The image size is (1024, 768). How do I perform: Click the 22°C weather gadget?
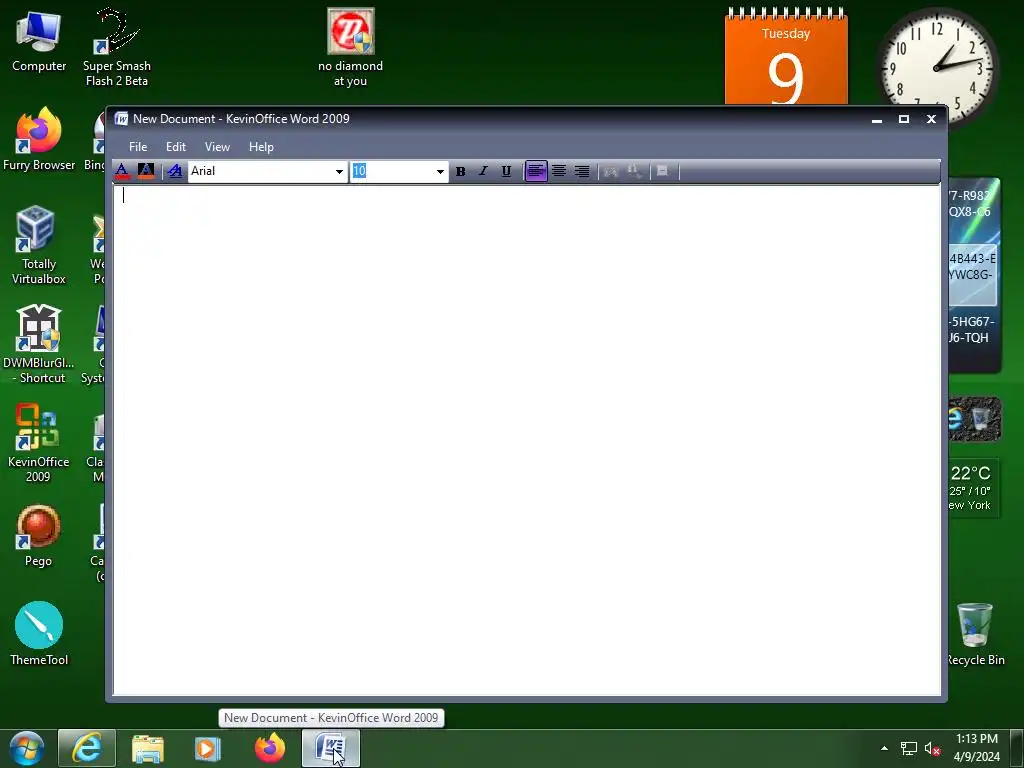click(x=972, y=488)
